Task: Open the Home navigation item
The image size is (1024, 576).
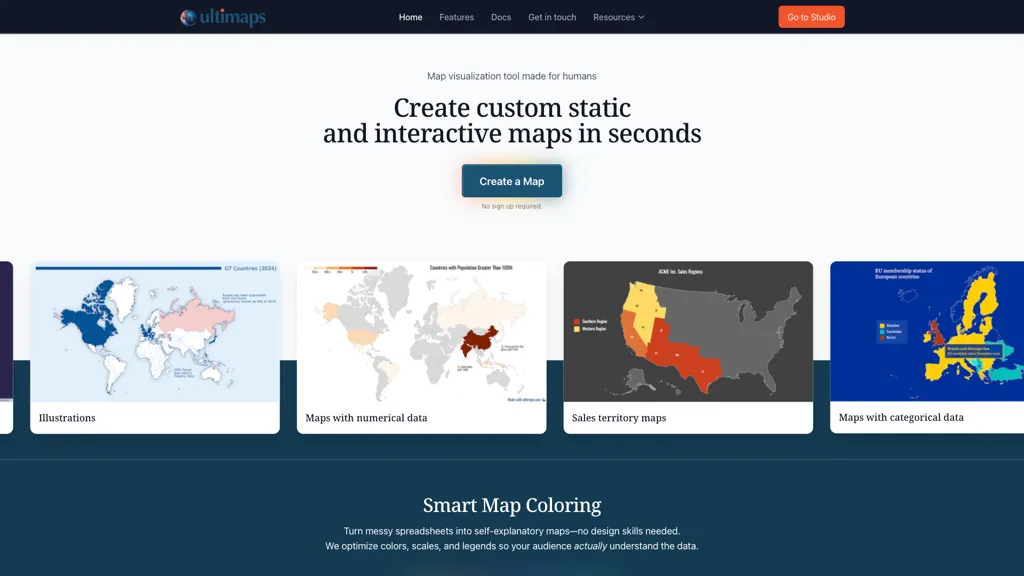Action: 410,17
